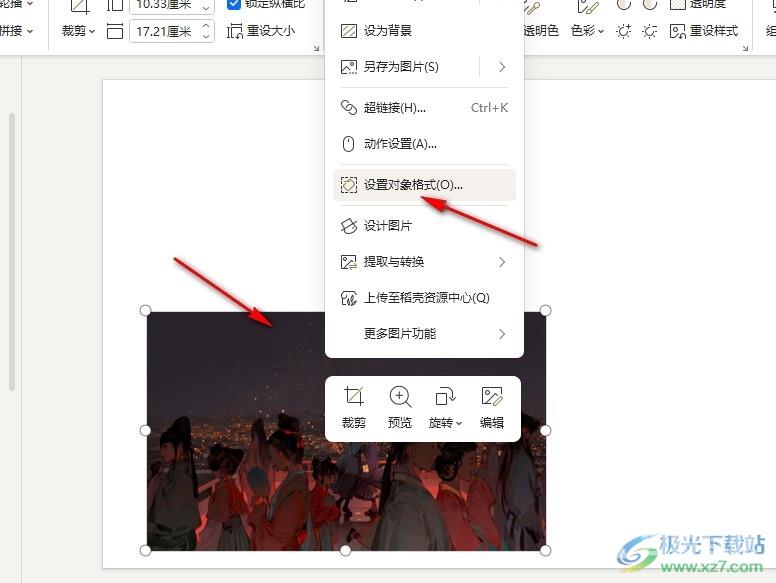Select 上传至稻壳资源中心(Q) menu entry
Screen dimensions: 776x583
[x=425, y=298]
